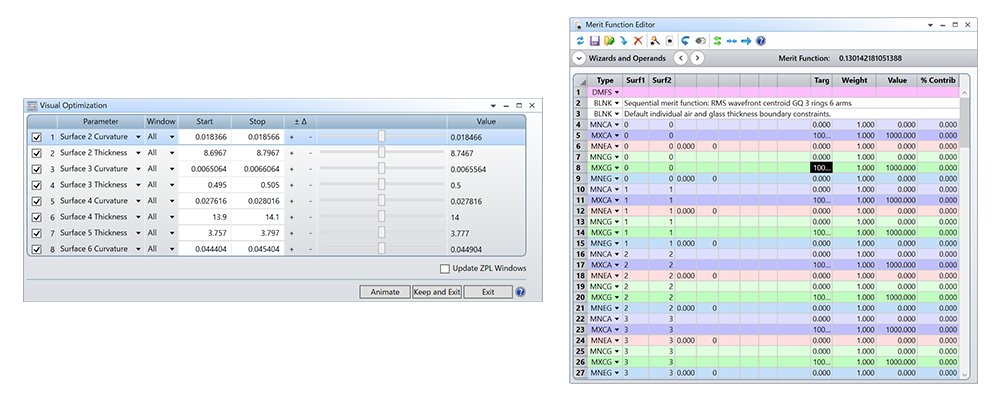Click the Animate button
This screenshot has width=1000, height=400.
click(384, 292)
